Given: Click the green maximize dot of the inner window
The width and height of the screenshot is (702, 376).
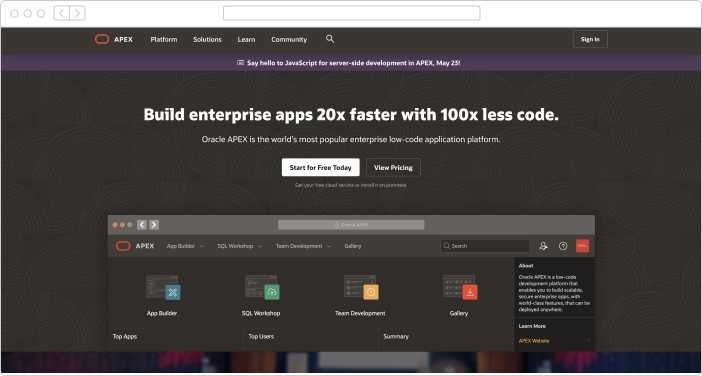Looking at the screenshot, I should pos(130,225).
